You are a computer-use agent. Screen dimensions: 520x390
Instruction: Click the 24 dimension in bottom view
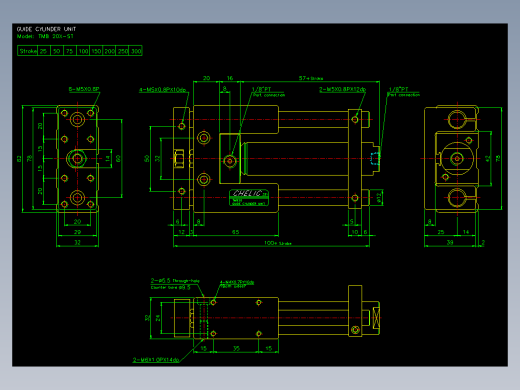(x=158, y=318)
